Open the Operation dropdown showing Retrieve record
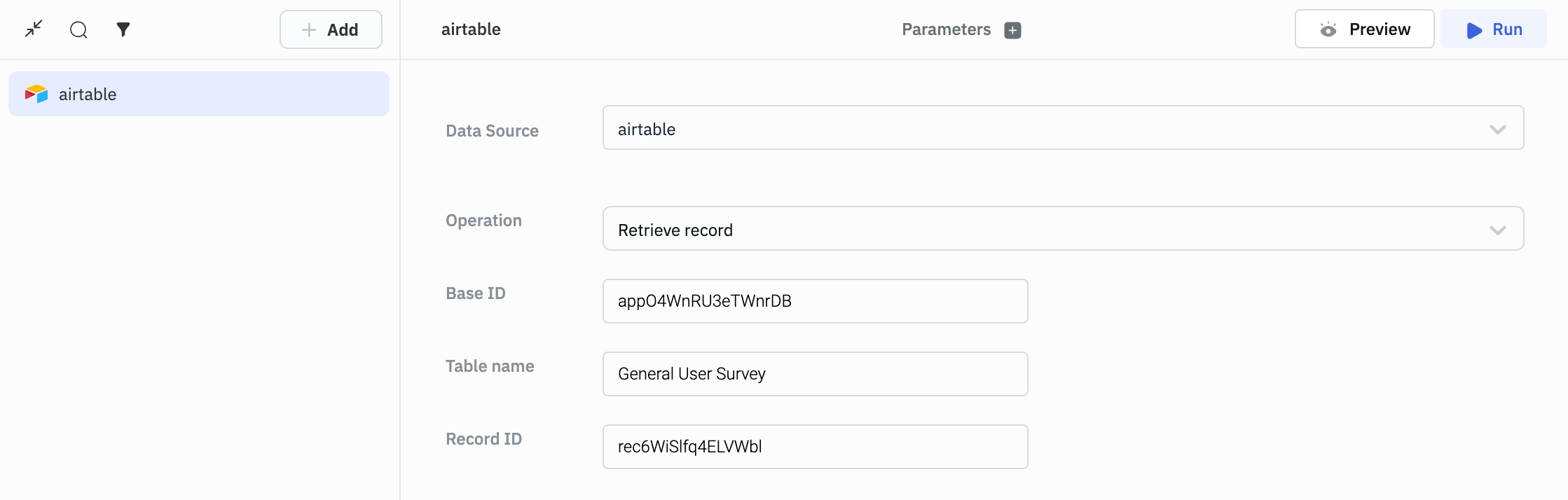1568x500 pixels. click(1063, 229)
